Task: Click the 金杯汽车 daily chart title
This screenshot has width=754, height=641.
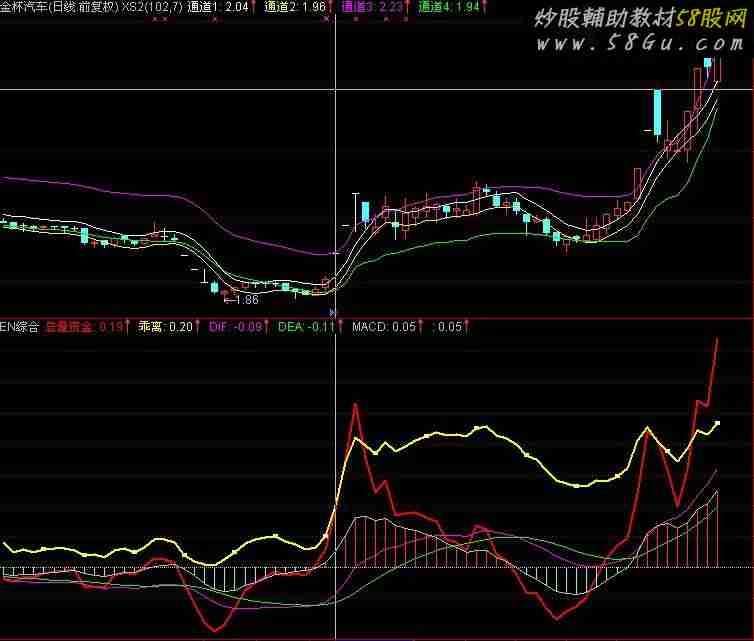Action: [60, 7]
